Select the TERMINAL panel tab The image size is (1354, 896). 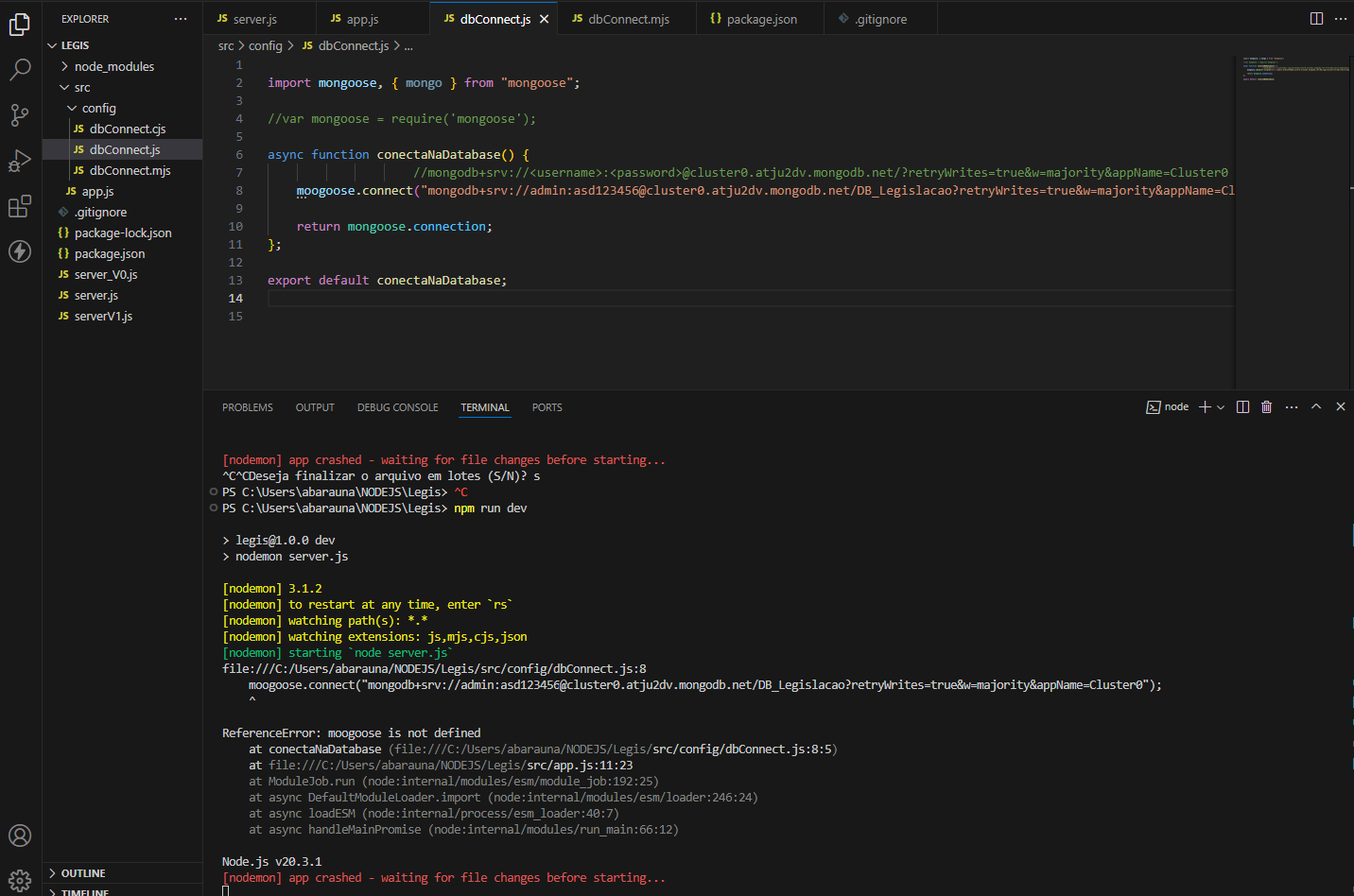click(x=485, y=407)
